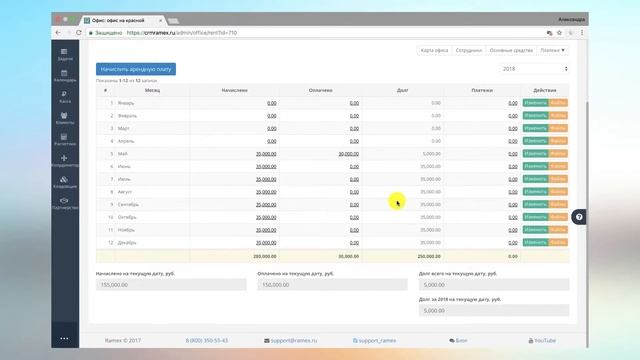The height and width of the screenshot is (360, 640).
Task: Open the Блог footer link
Action: [x=458, y=340]
